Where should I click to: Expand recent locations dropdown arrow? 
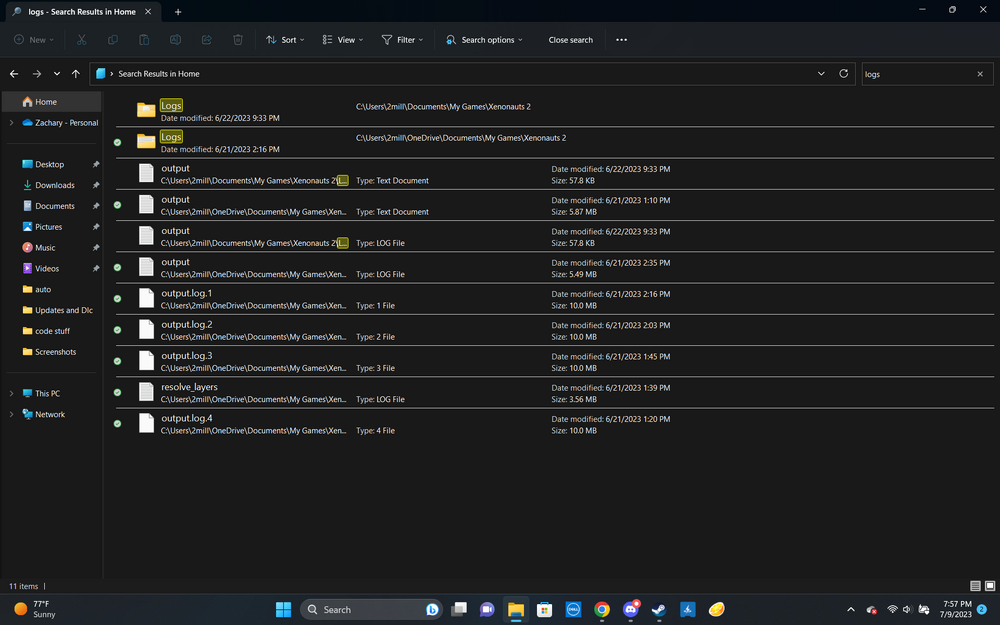[x=57, y=74]
